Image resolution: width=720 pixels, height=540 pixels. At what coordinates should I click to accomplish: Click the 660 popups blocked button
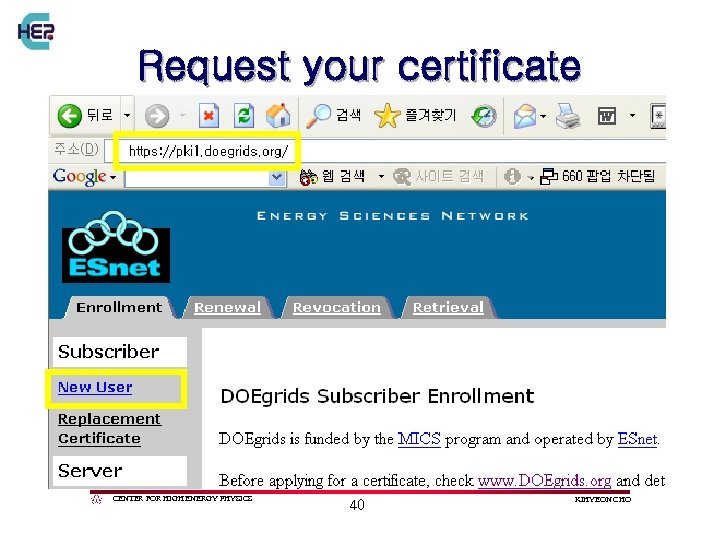597,176
